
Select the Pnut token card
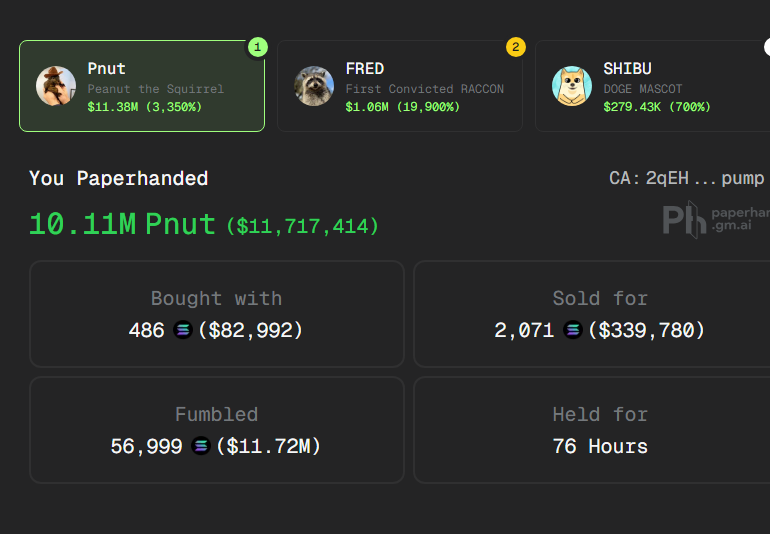(142, 86)
